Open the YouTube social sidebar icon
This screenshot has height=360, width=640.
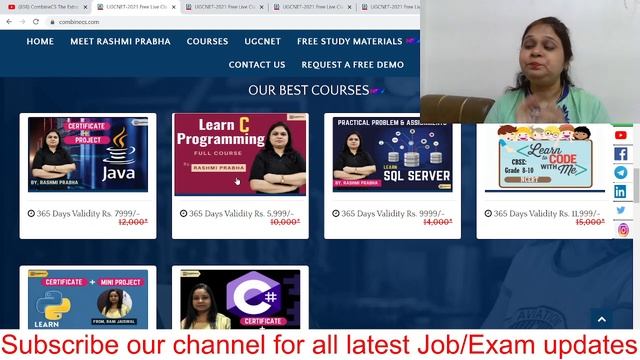pos(620,135)
